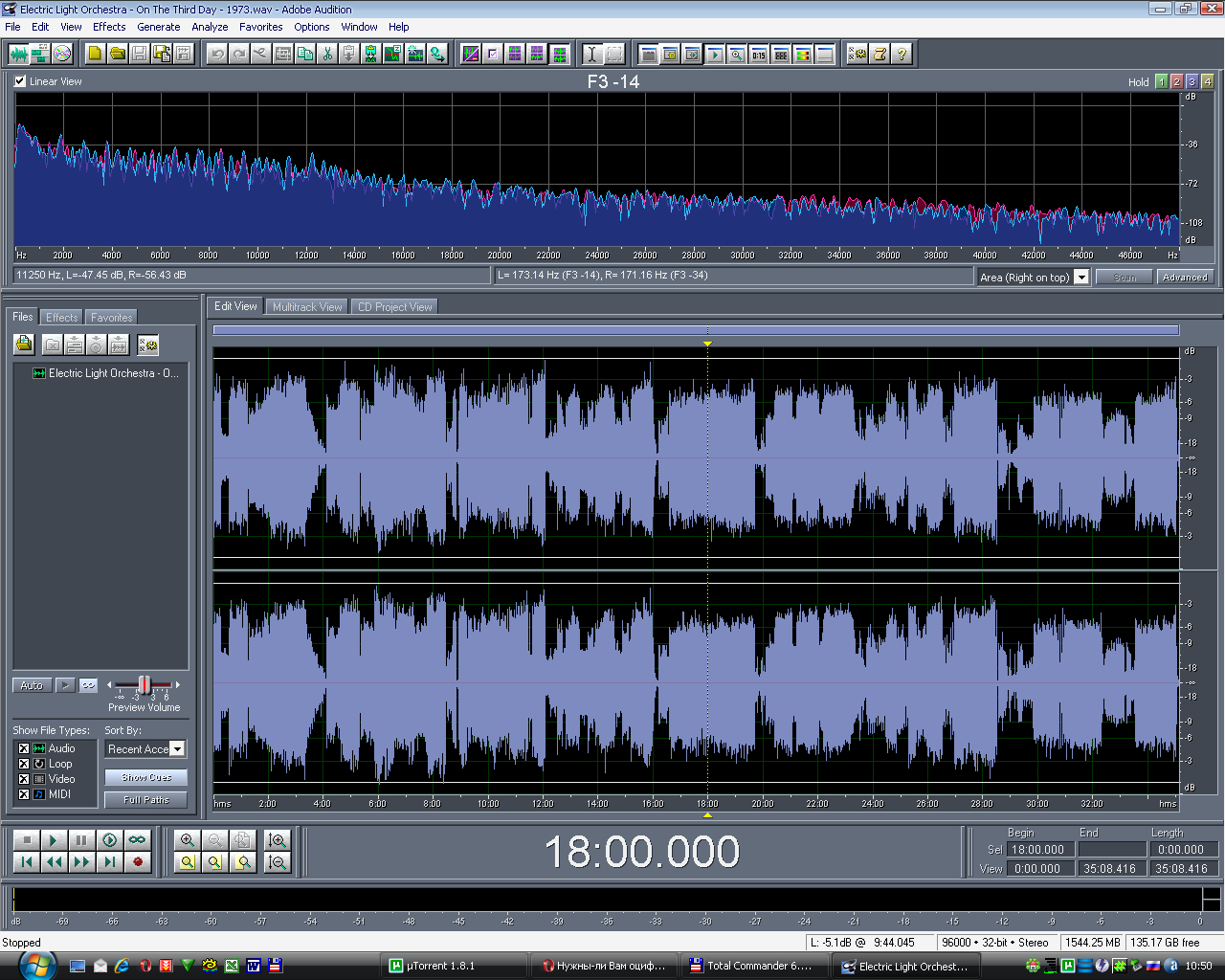Click the scissors Cut icon in toolbar
The height and width of the screenshot is (980, 1225).
point(327,54)
